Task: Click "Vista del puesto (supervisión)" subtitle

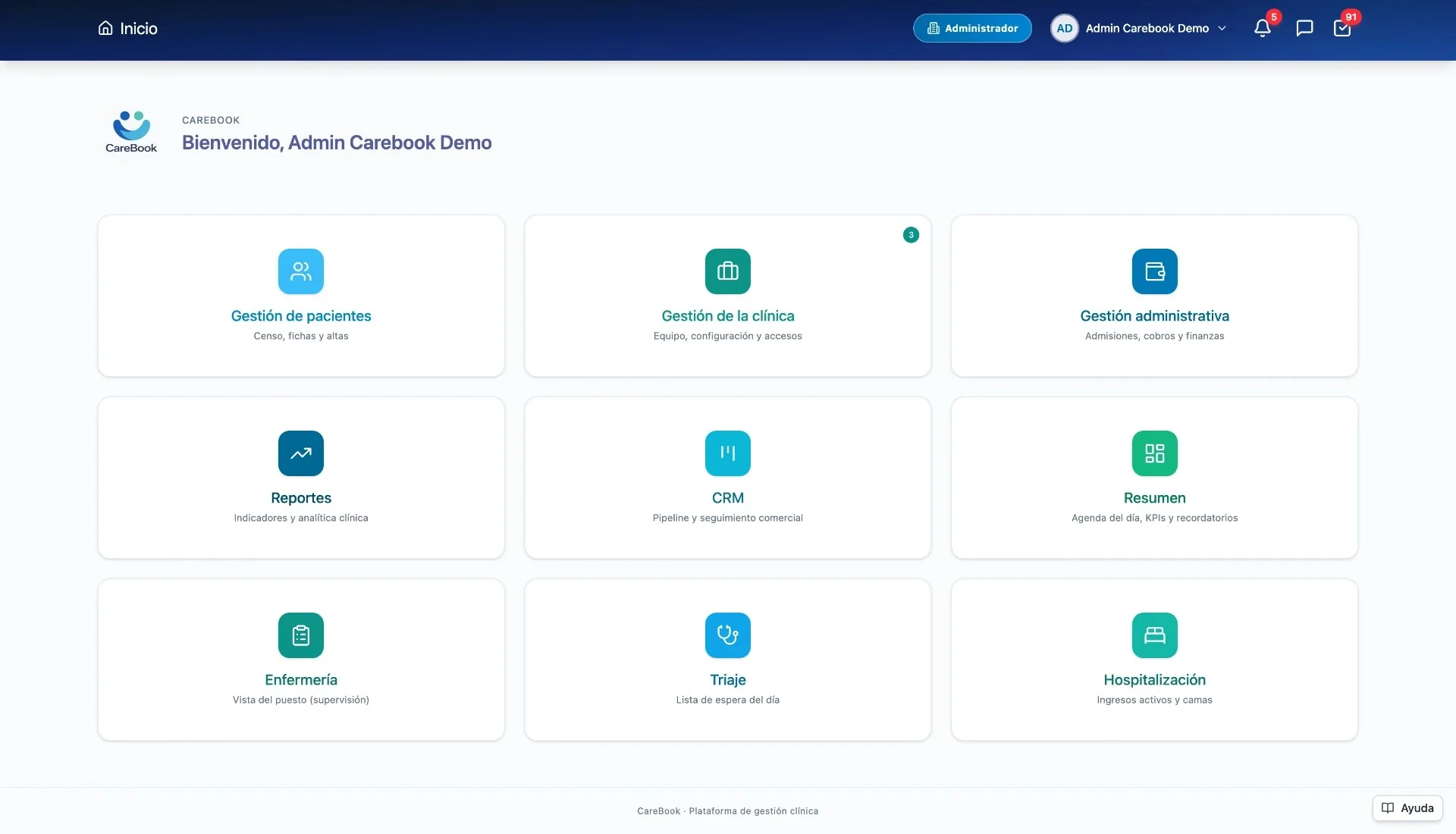Action: coord(301,700)
